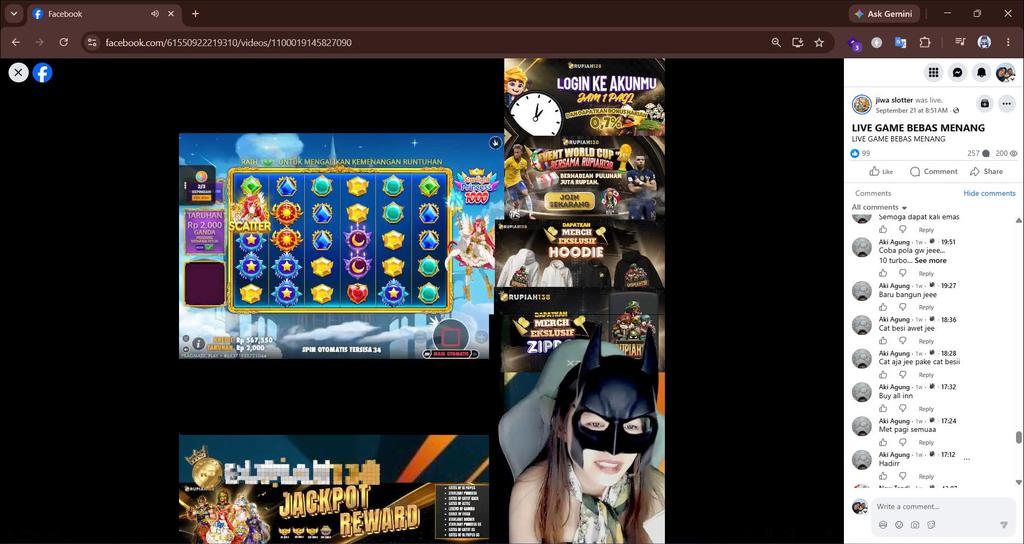Open the media controls music icon
1024x544 pixels.
tap(960, 42)
